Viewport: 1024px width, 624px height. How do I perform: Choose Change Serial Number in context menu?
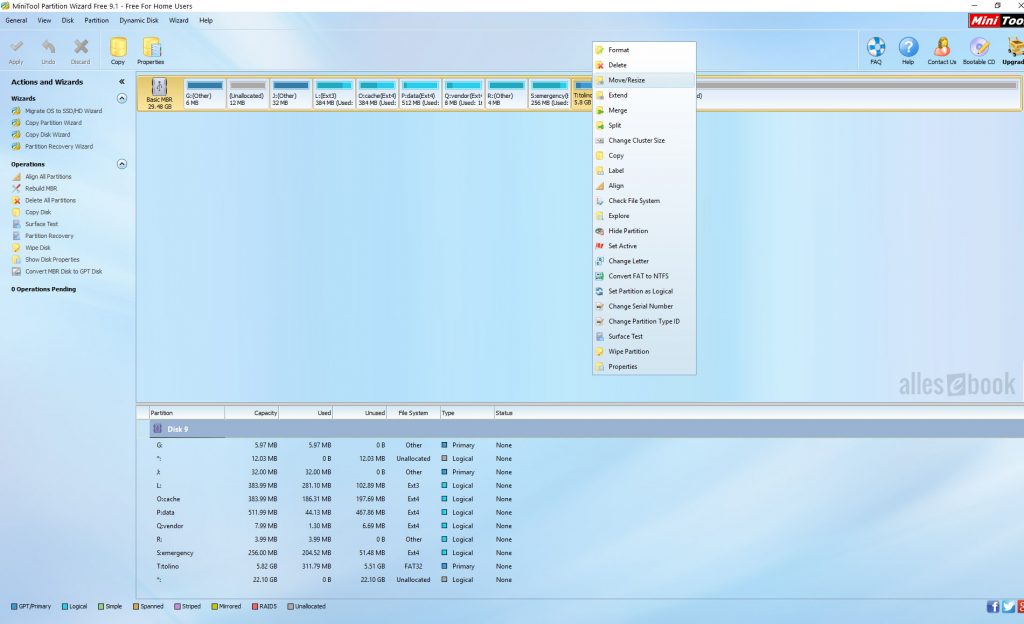pyautogui.click(x=644, y=306)
